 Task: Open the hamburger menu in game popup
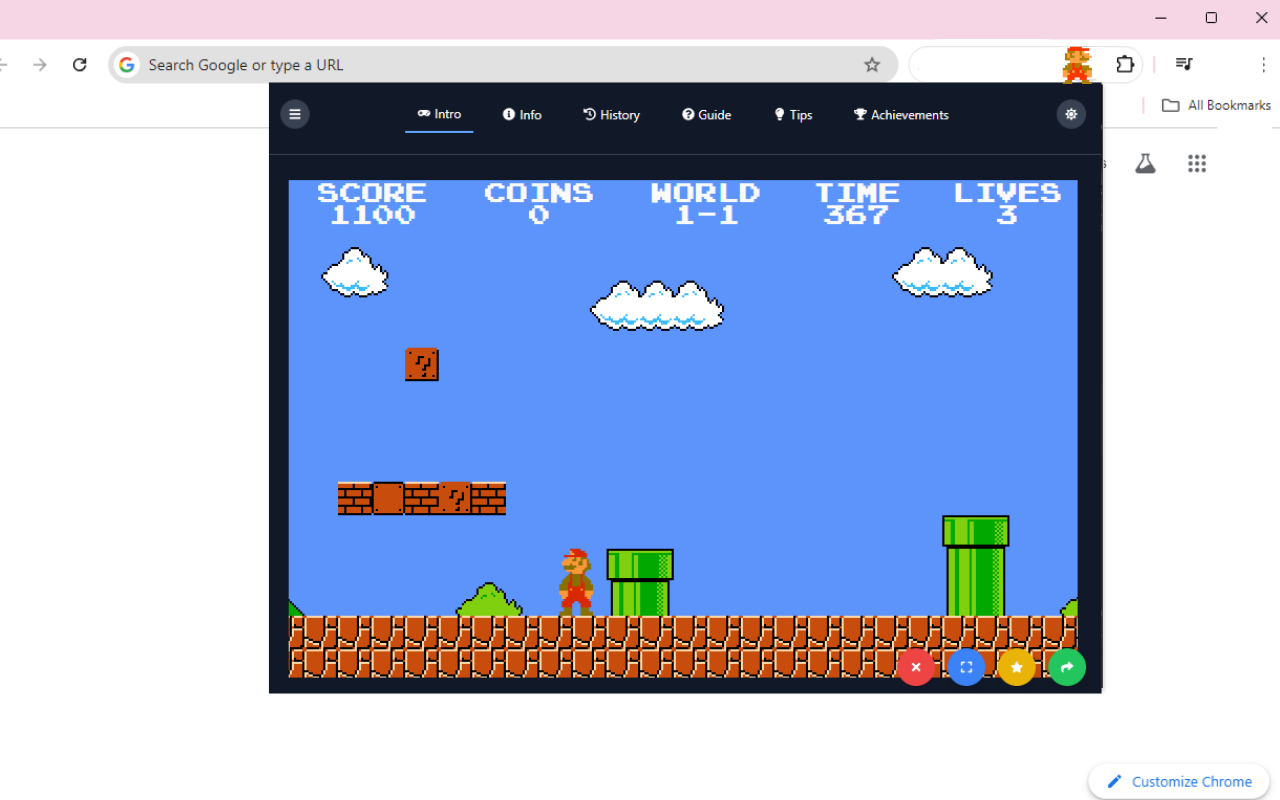click(x=294, y=114)
